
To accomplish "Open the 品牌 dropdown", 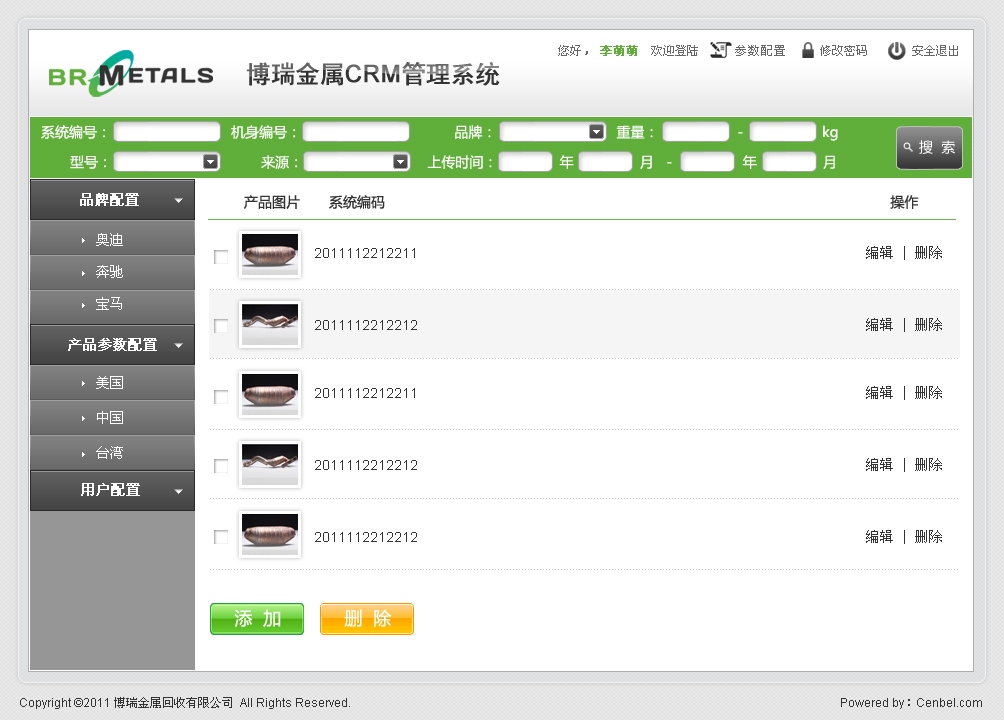I will 553,132.
